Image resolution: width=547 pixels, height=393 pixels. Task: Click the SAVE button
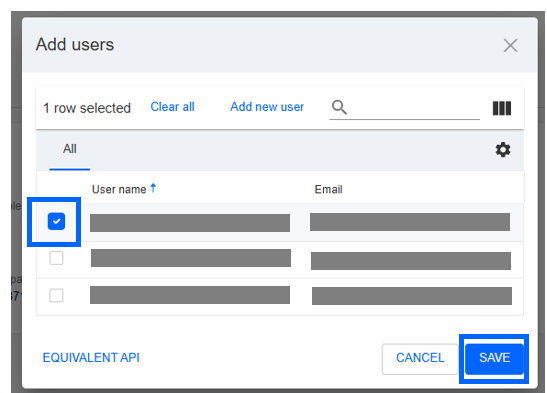point(494,359)
